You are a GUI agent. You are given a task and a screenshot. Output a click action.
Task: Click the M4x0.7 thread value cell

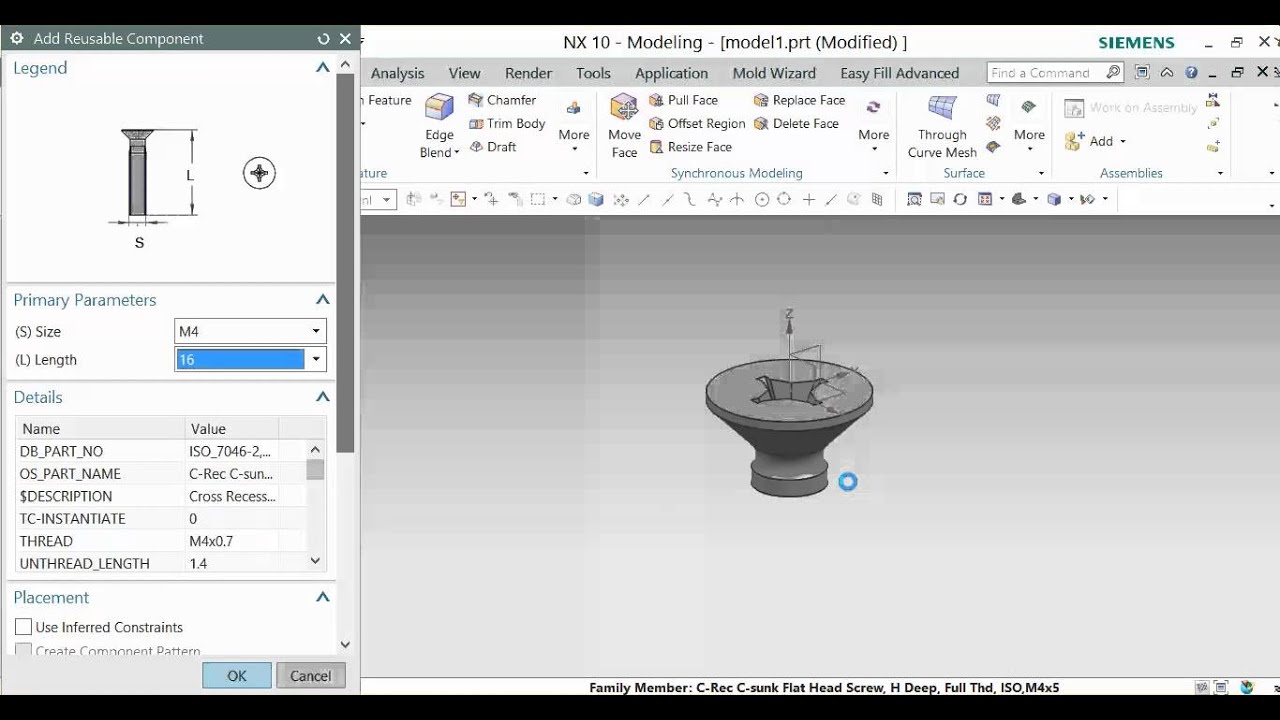coord(232,541)
